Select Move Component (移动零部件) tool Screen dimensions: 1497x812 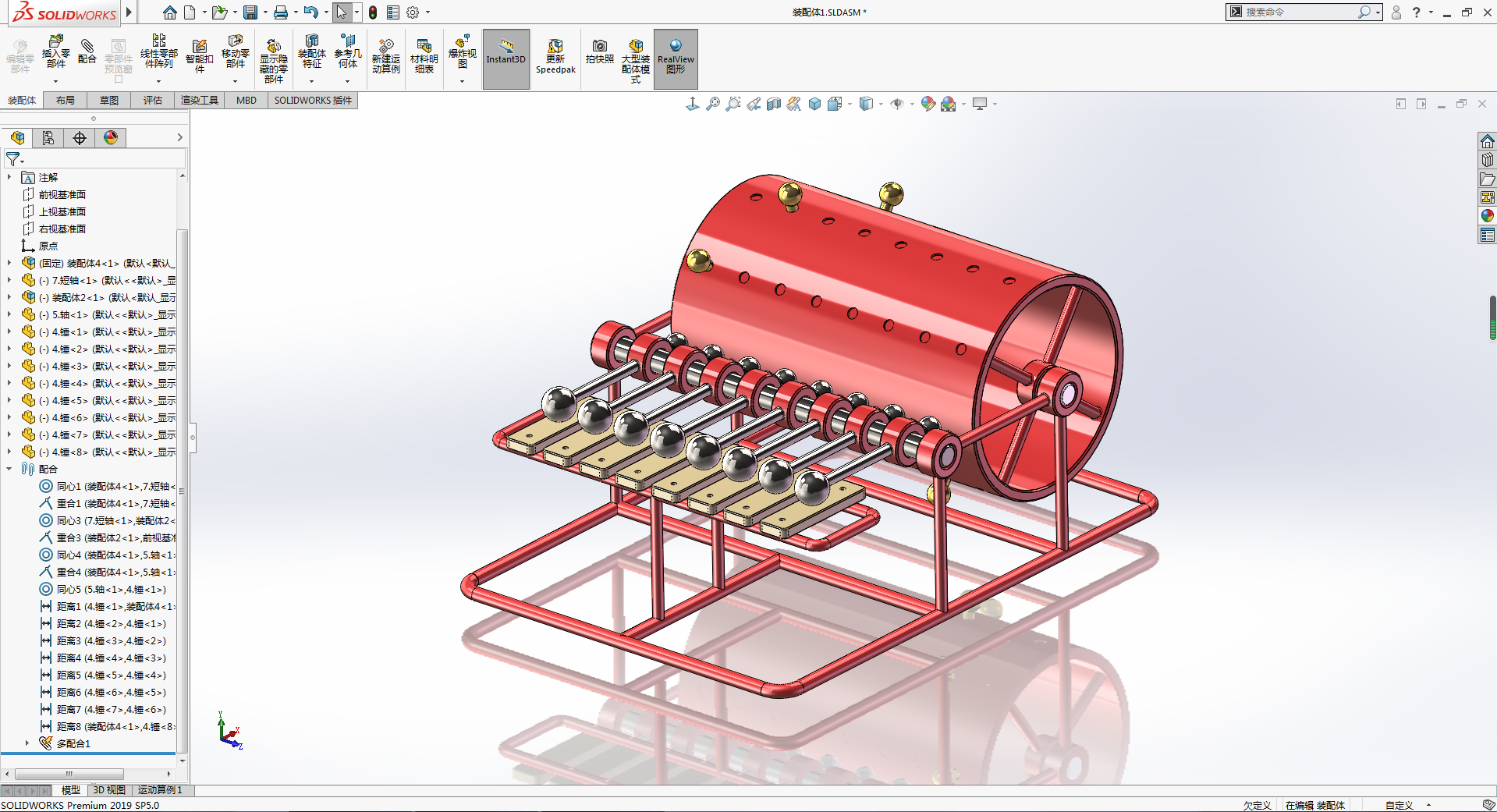(235, 52)
